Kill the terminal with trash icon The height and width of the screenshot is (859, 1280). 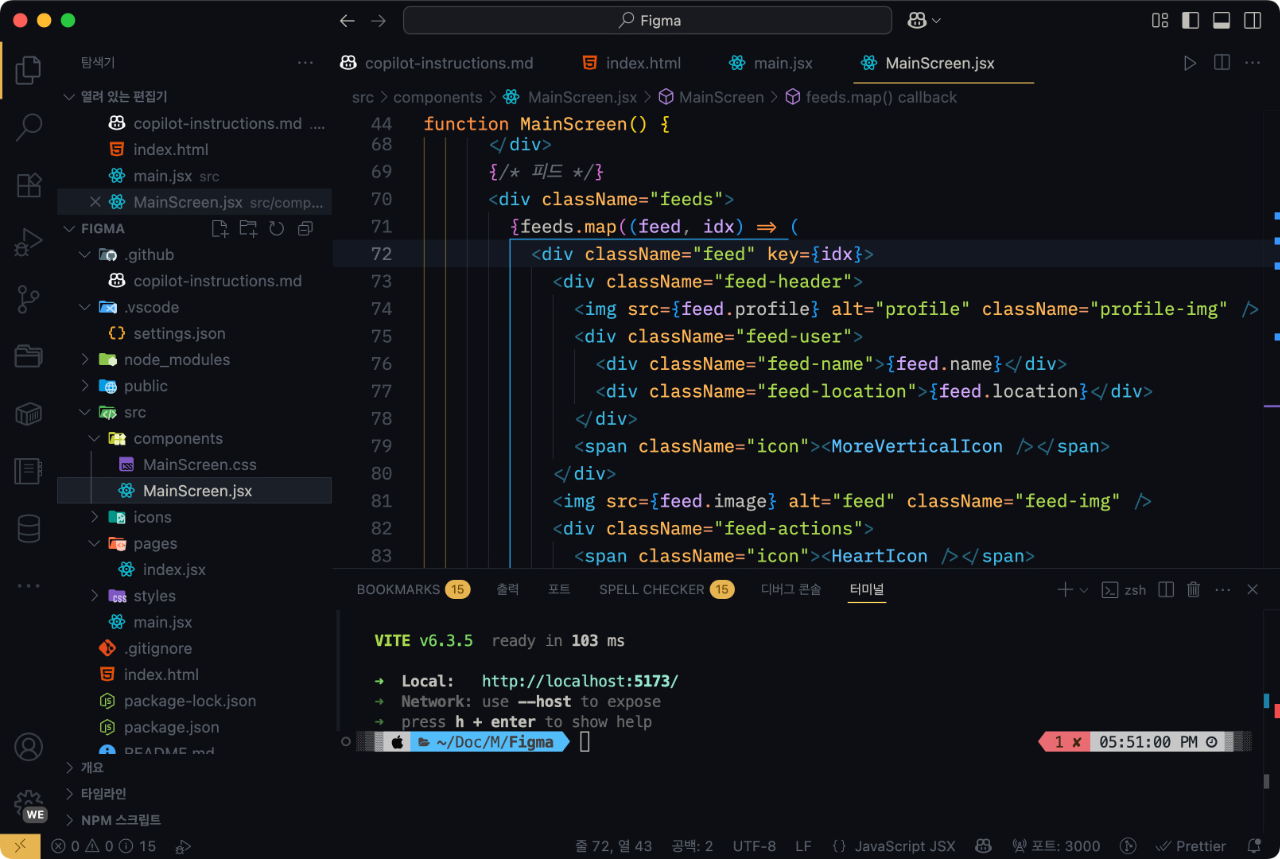point(1193,590)
